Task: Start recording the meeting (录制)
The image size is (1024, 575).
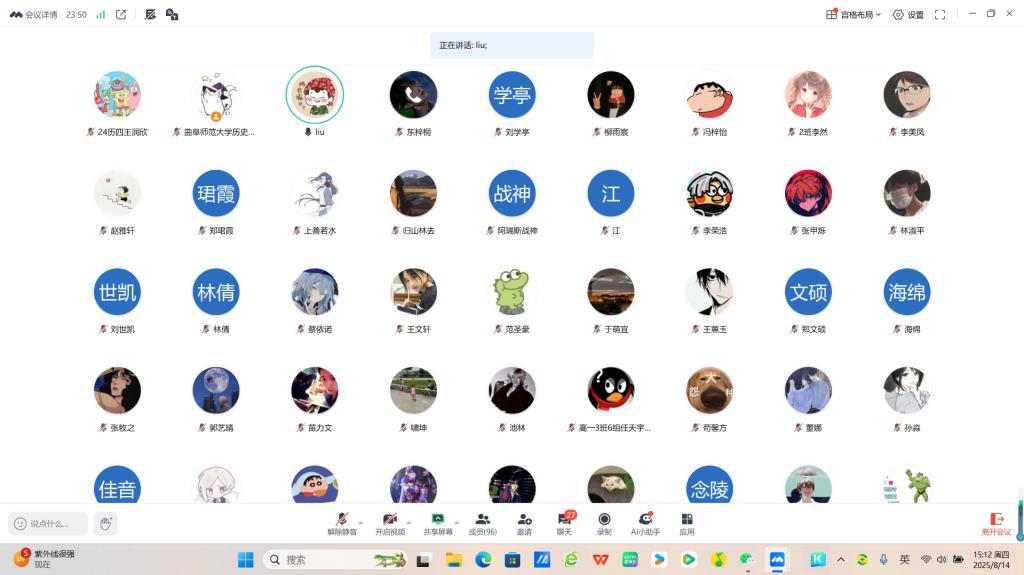Action: coord(604,523)
